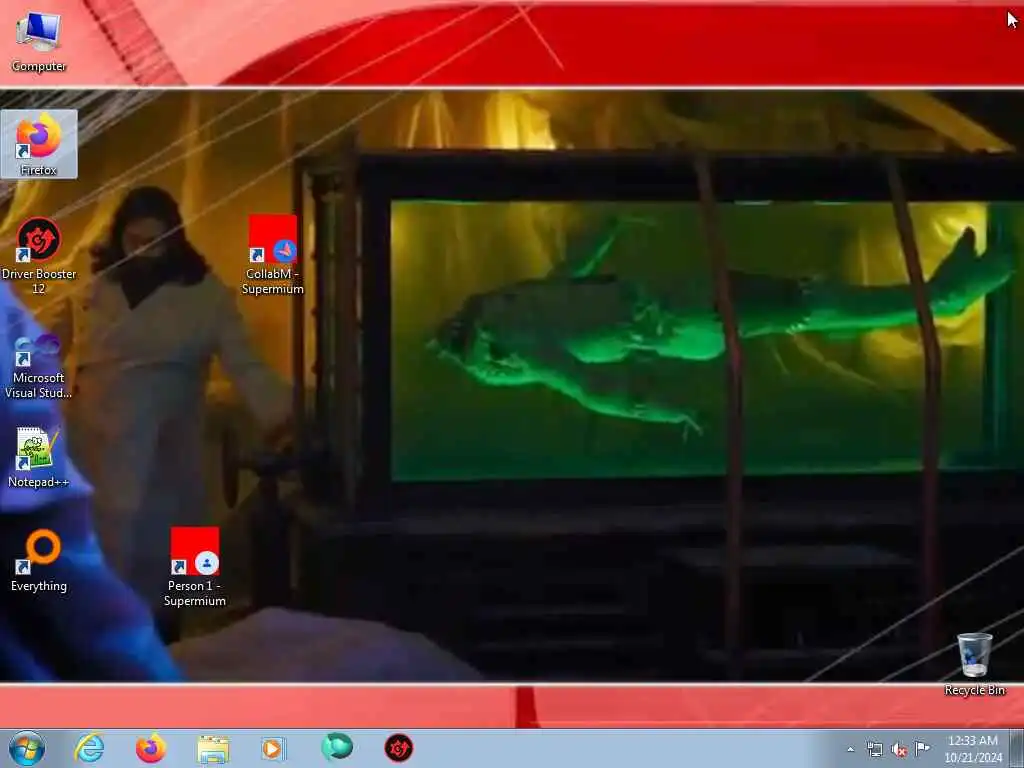1024x768 pixels.
Task: Select Microsoft Visual Studio desktop shortcut
Action: 39,366
